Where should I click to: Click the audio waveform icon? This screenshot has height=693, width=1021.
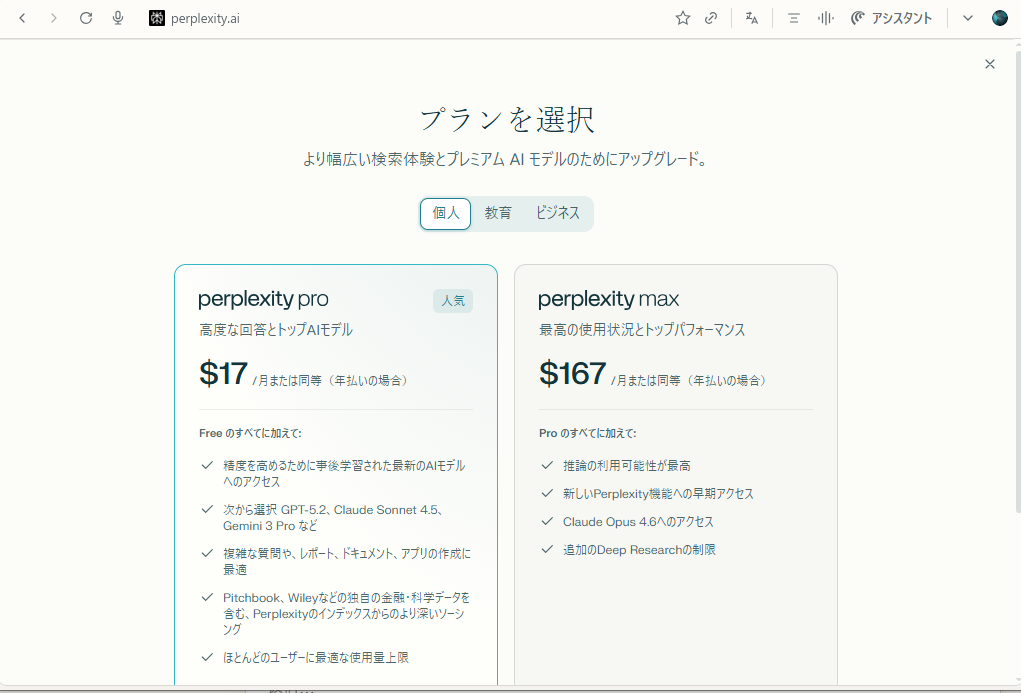[826, 18]
